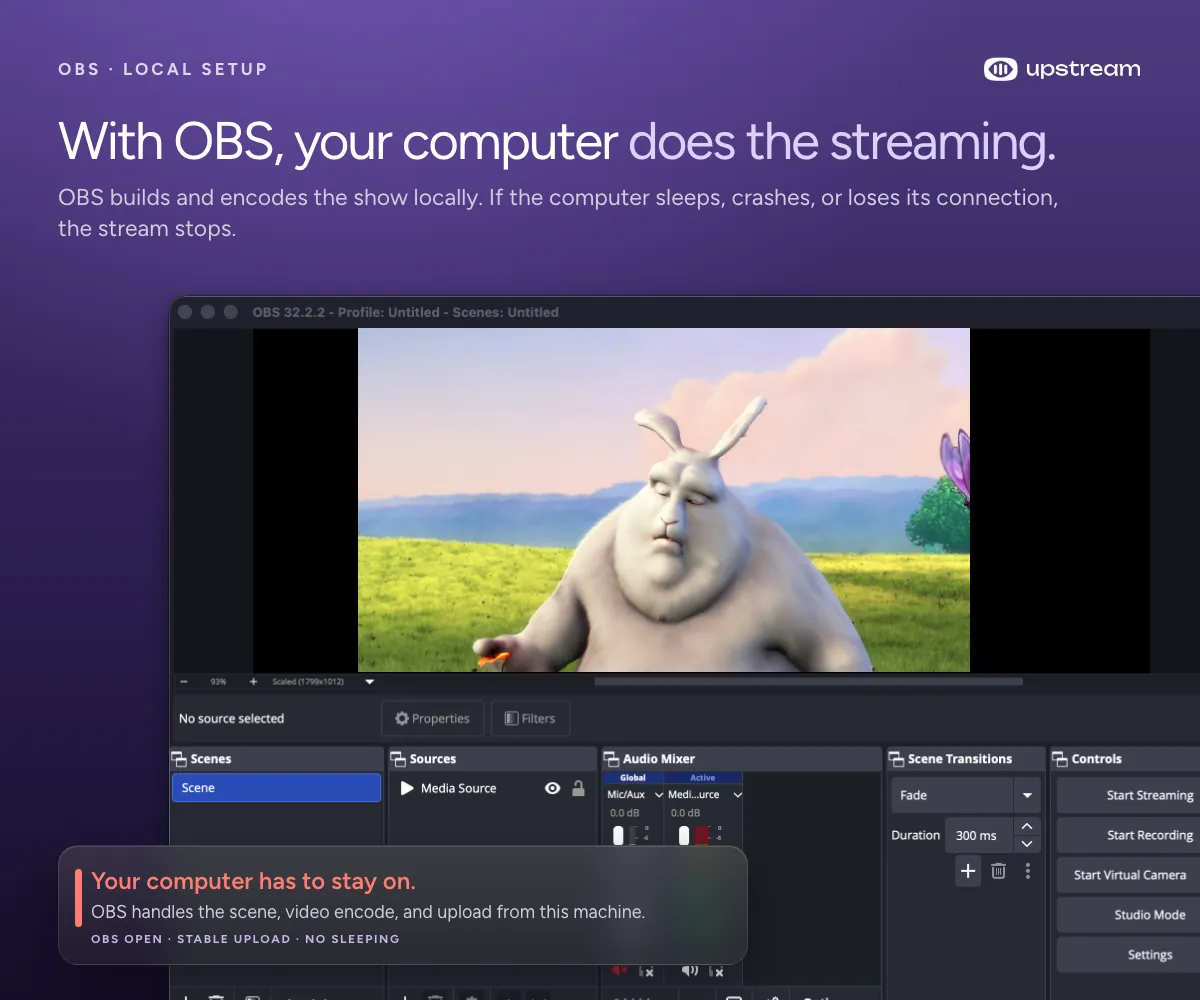1200x1000 pixels.
Task: Open the Medi...urce channel dropdown
Action: pyautogui.click(x=737, y=795)
